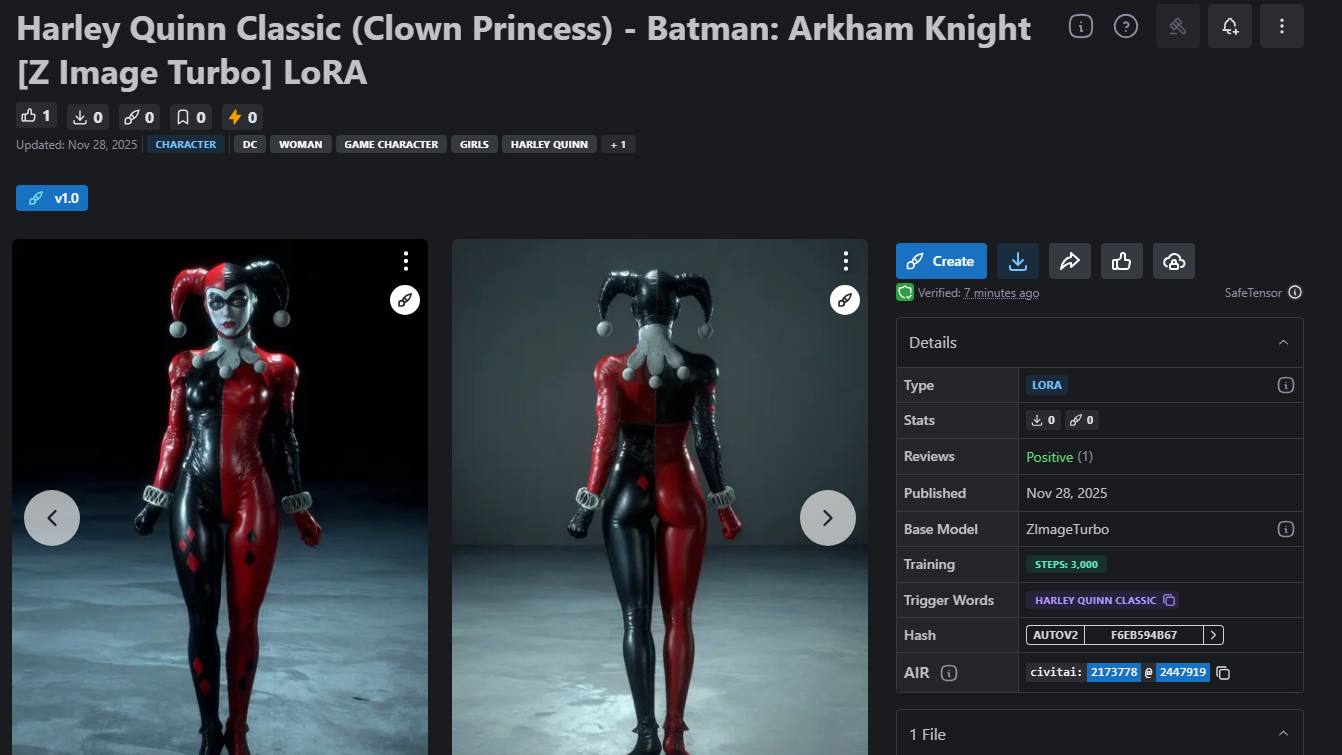Select the v1.0 version tab

(52, 198)
